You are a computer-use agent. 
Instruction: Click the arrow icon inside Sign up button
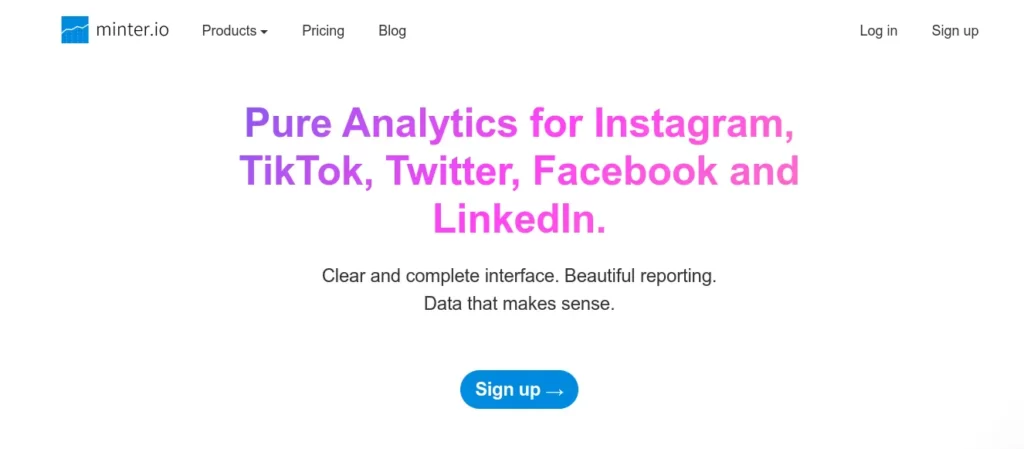pyautogui.click(x=554, y=391)
